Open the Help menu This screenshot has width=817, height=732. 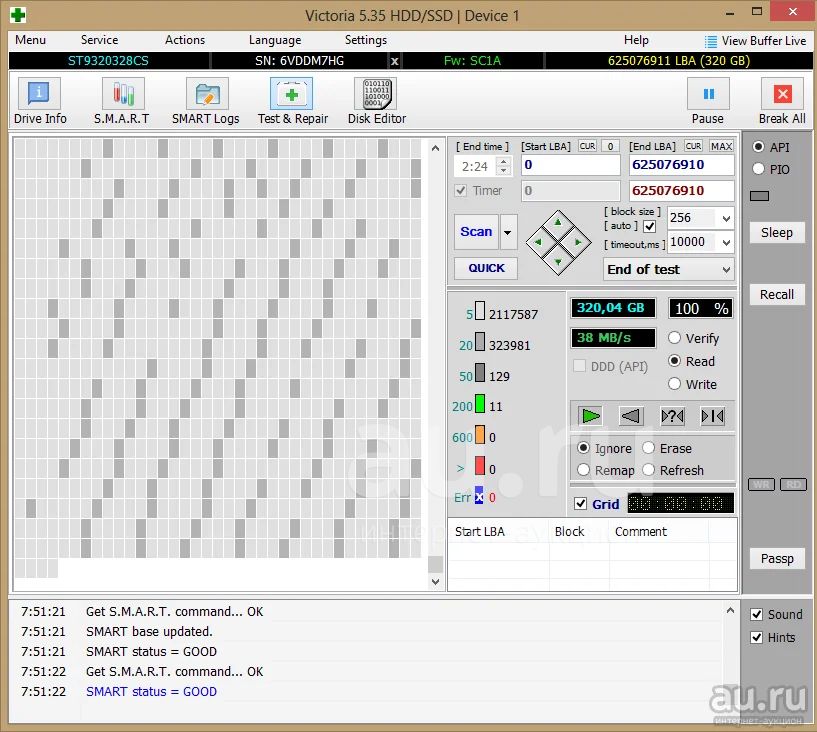636,40
